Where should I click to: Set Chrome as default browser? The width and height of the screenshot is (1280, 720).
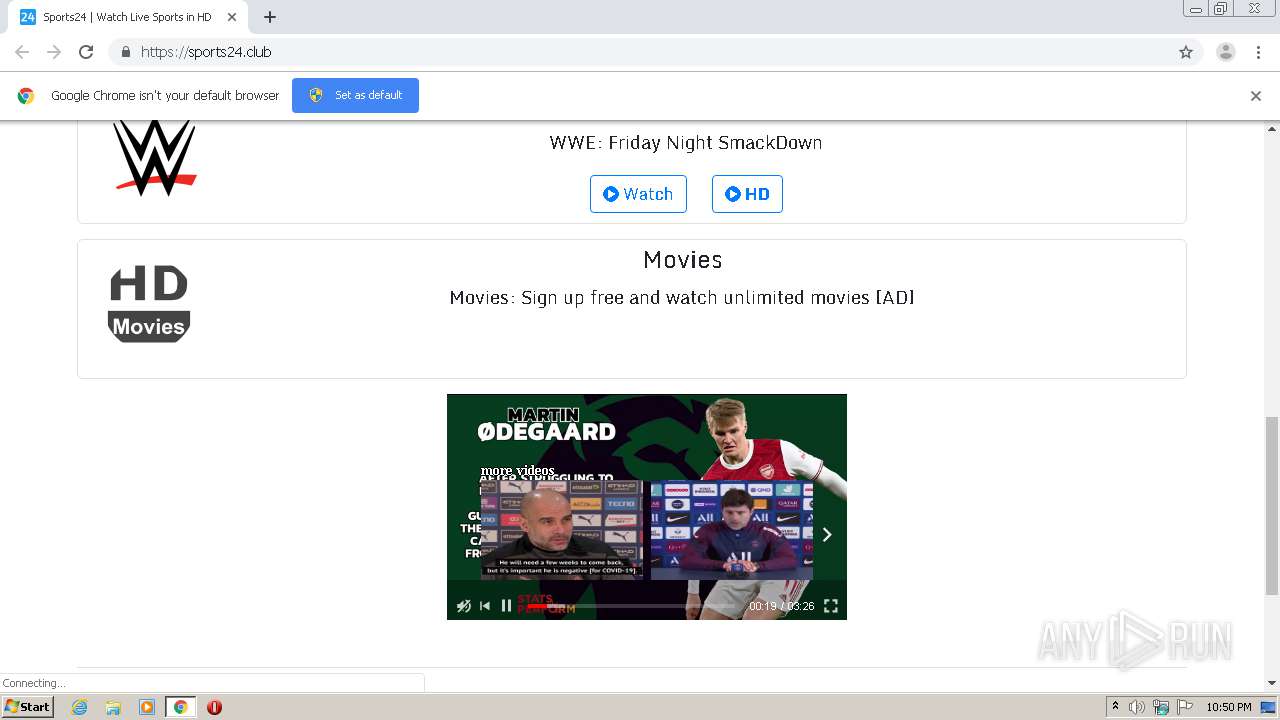click(355, 95)
